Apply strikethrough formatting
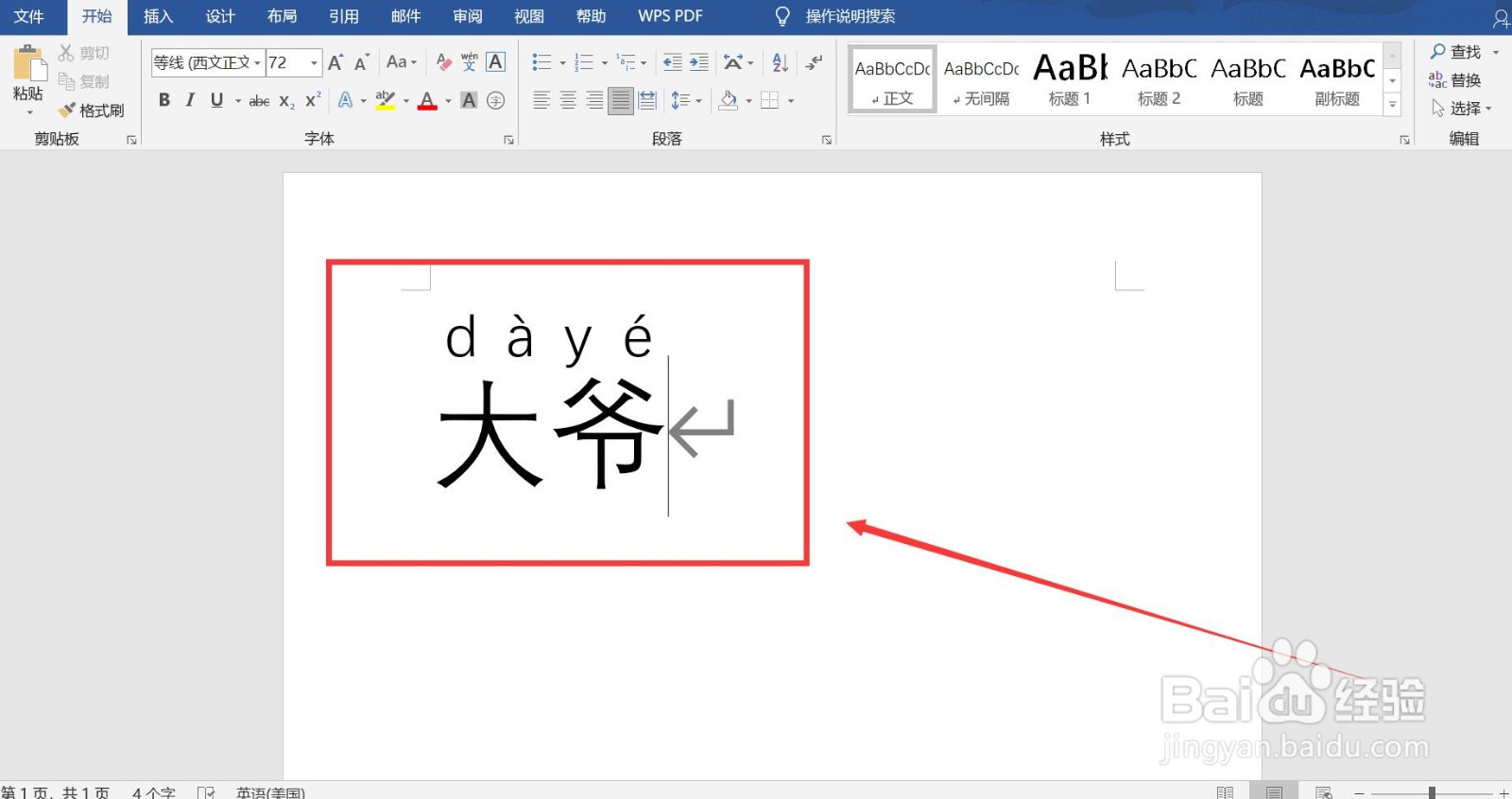The image size is (1512, 799). (259, 100)
